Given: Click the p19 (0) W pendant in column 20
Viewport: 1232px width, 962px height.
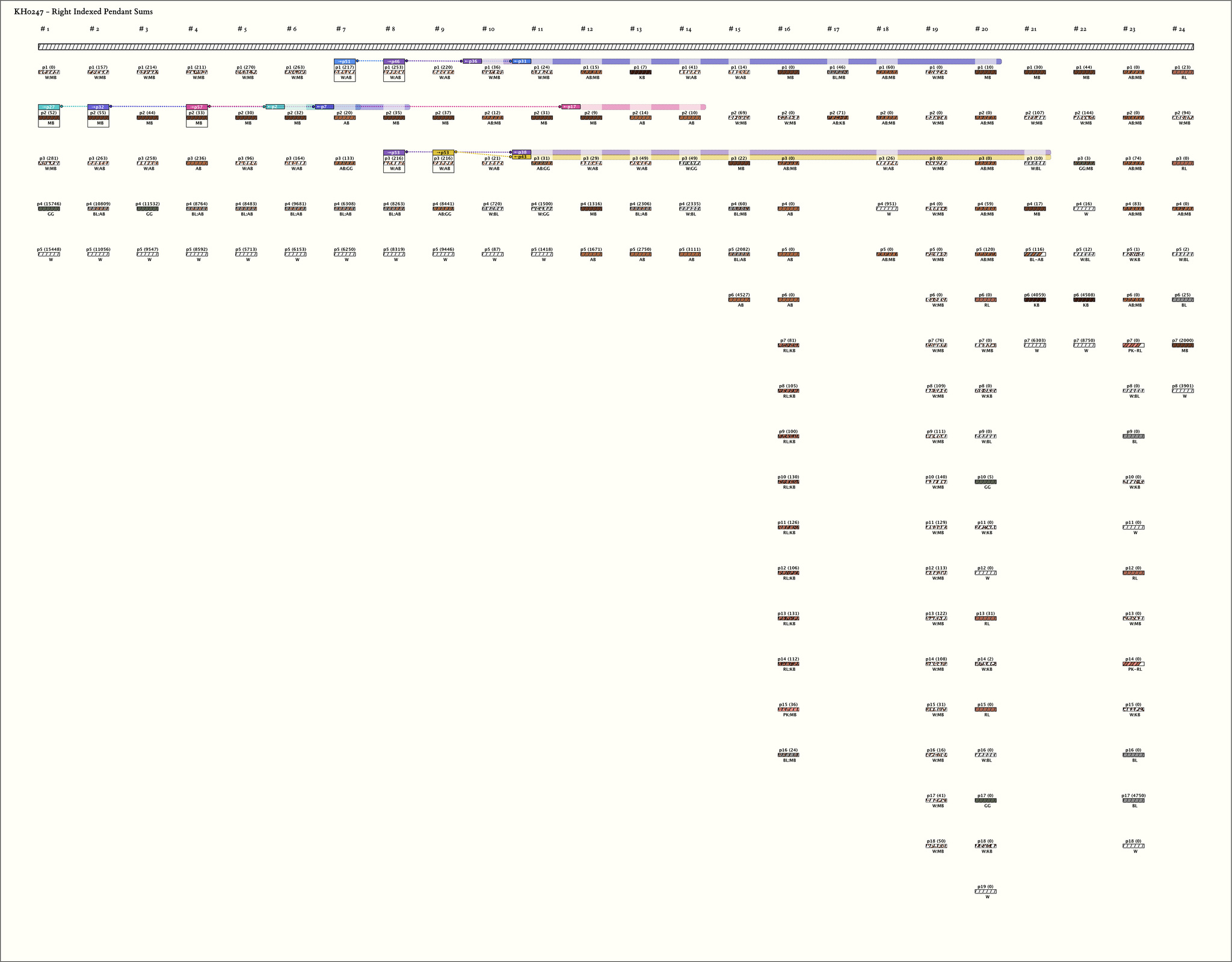Looking at the screenshot, I should [985, 892].
